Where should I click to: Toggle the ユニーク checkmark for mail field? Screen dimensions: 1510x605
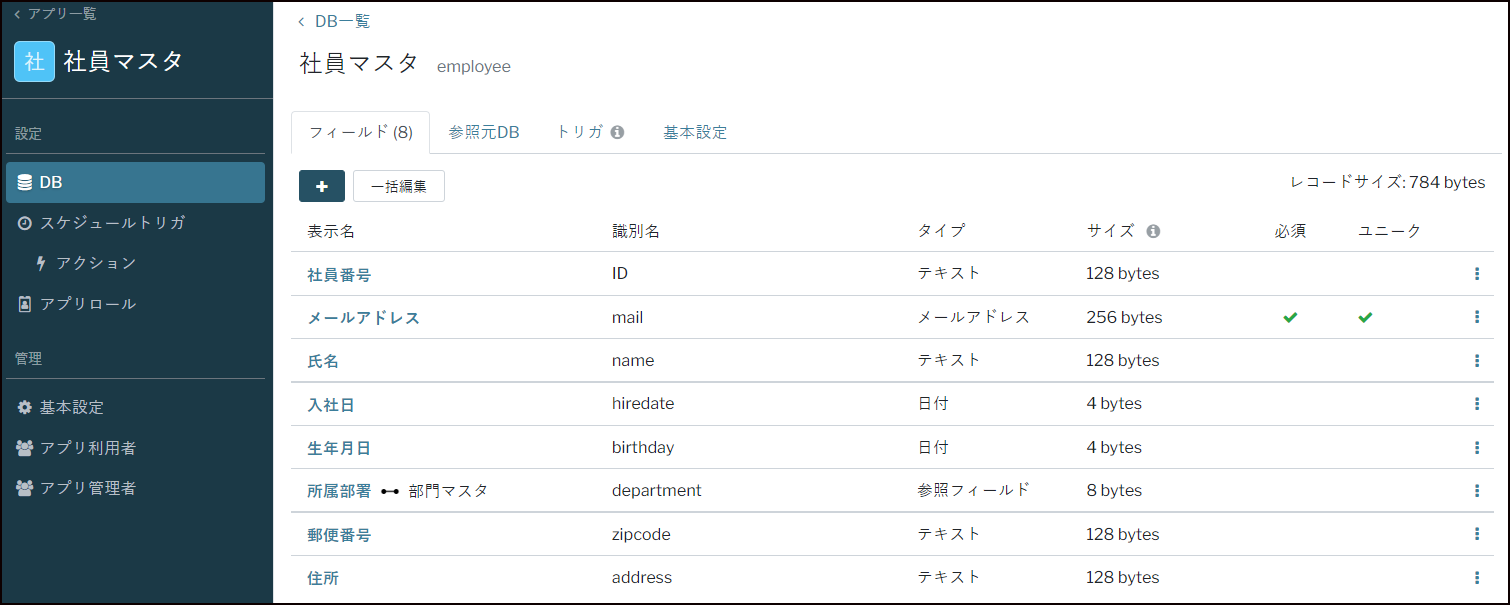1365,317
